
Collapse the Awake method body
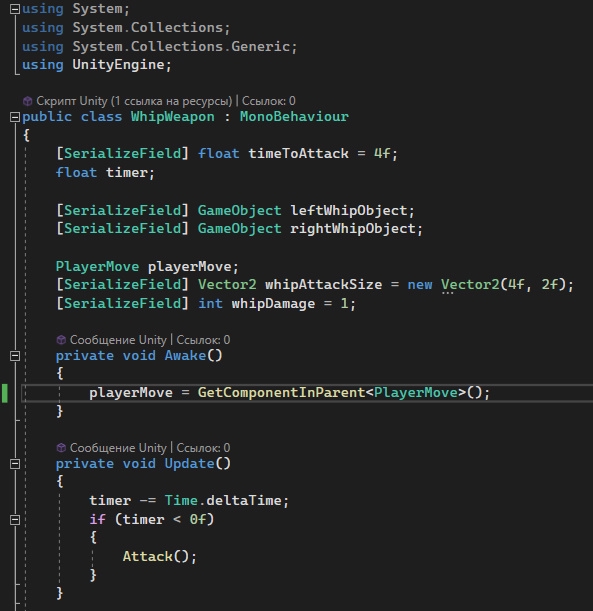click(15, 356)
